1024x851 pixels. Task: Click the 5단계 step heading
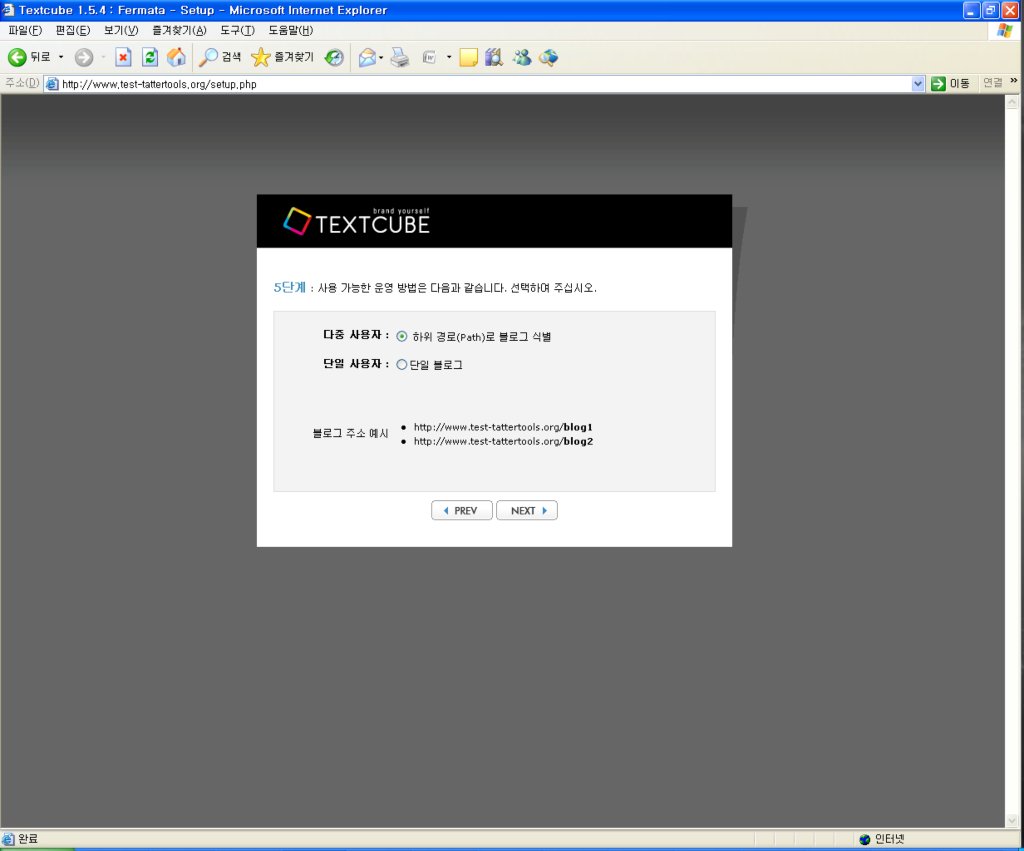[289, 287]
